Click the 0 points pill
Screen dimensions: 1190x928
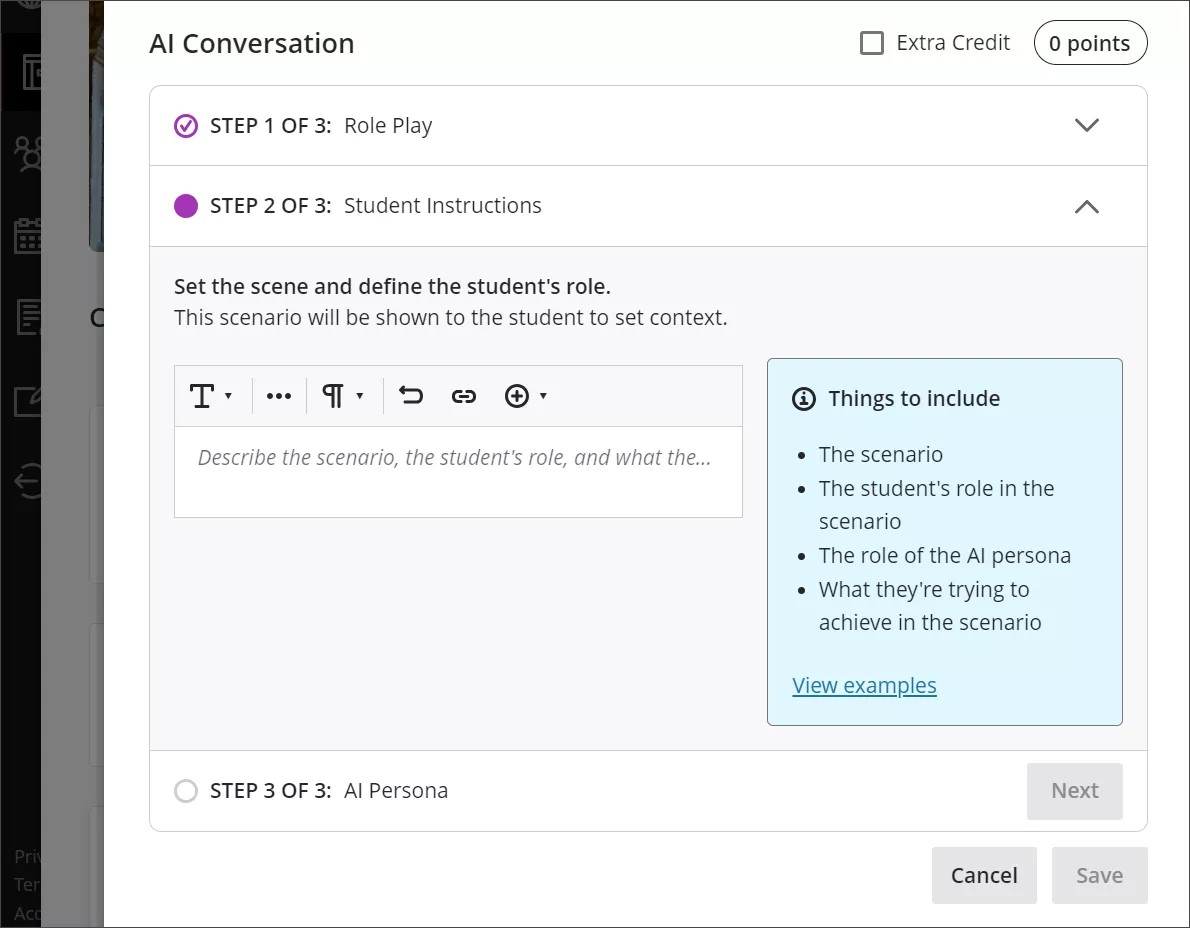pos(1090,42)
